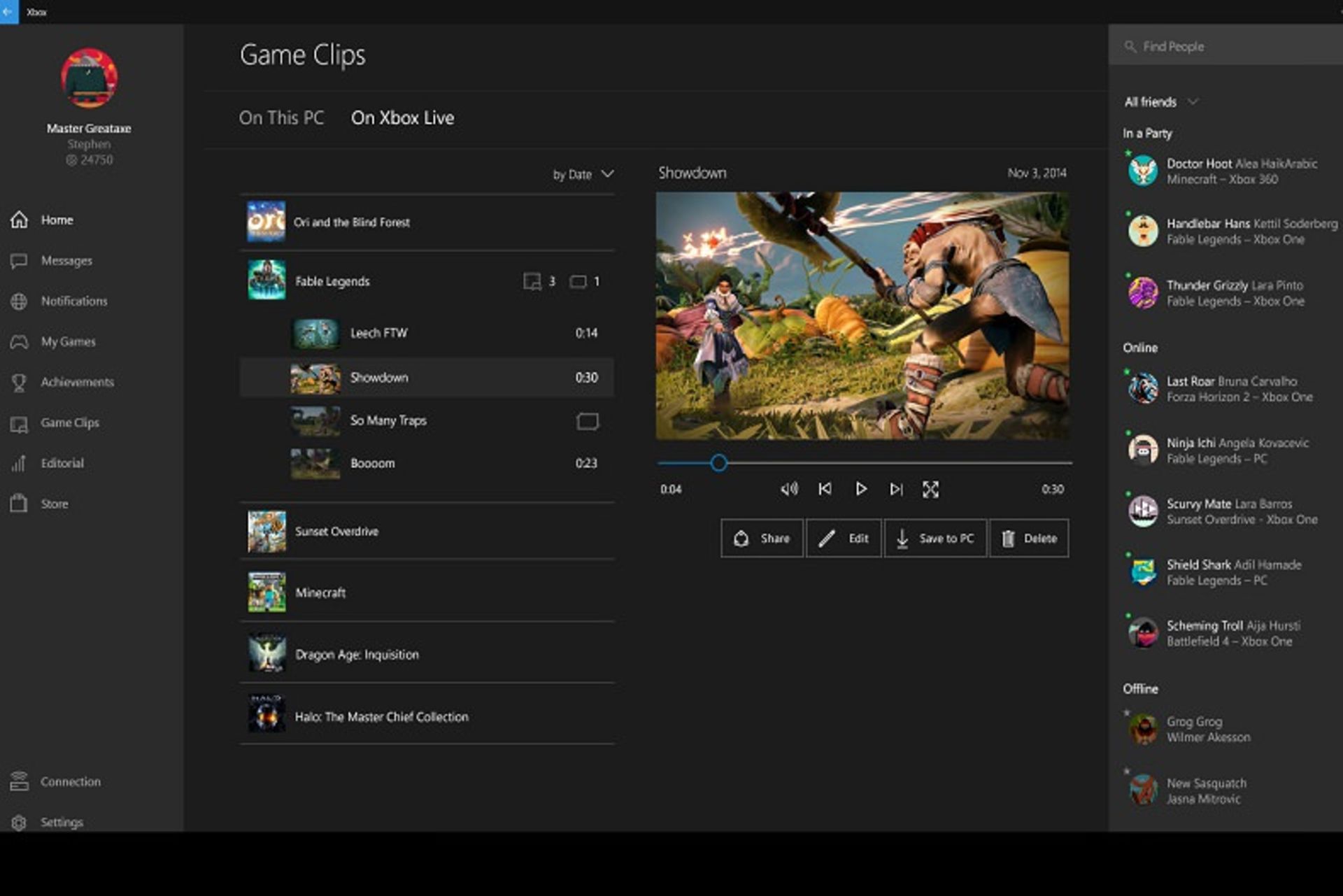Expand Sunset Overdrive clips
Viewport: 1343px width, 896px height.
pyautogui.click(x=427, y=531)
